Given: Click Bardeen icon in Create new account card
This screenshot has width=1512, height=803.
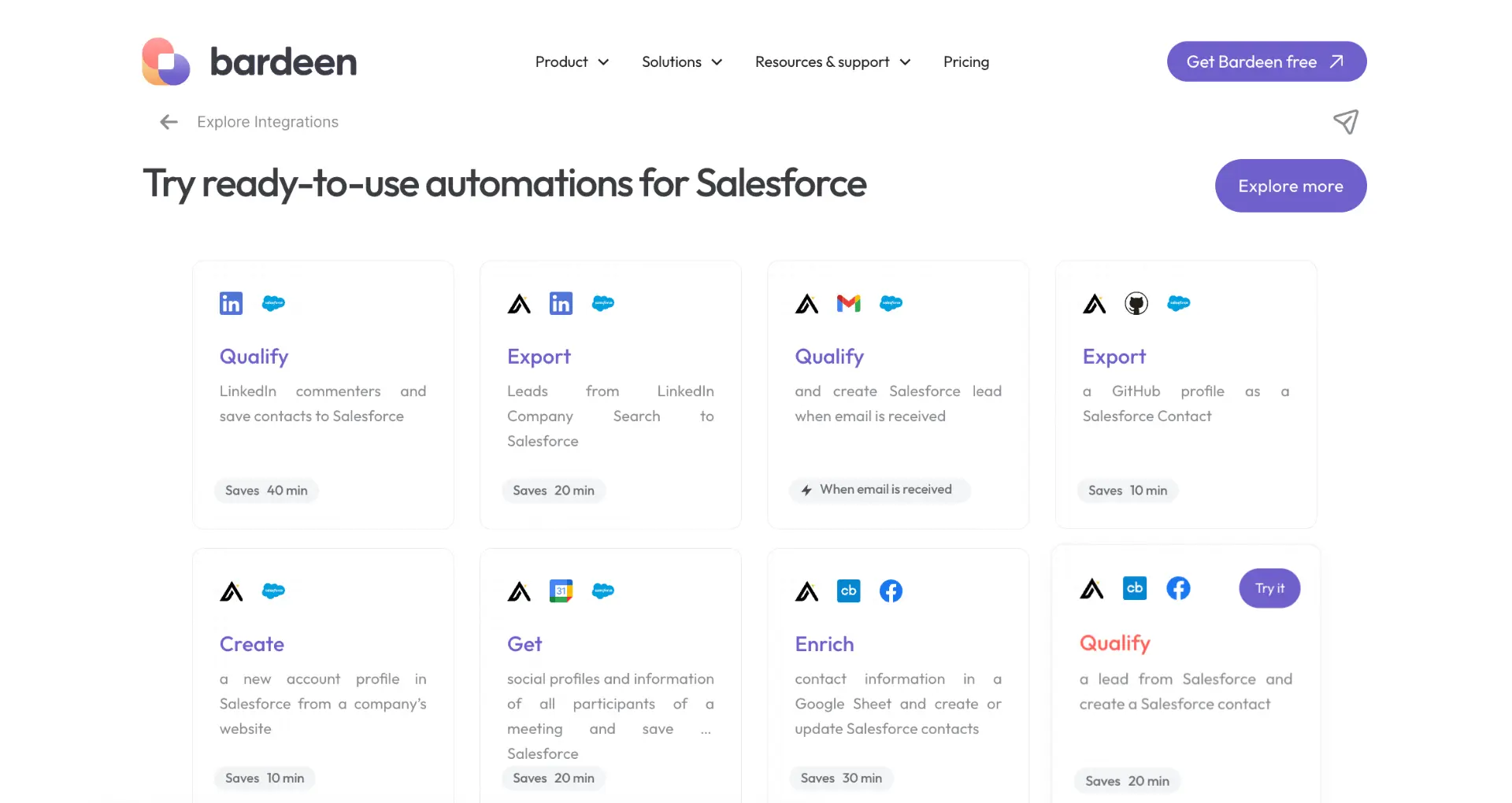Looking at the screenshot, I should (x=232, y=591).
